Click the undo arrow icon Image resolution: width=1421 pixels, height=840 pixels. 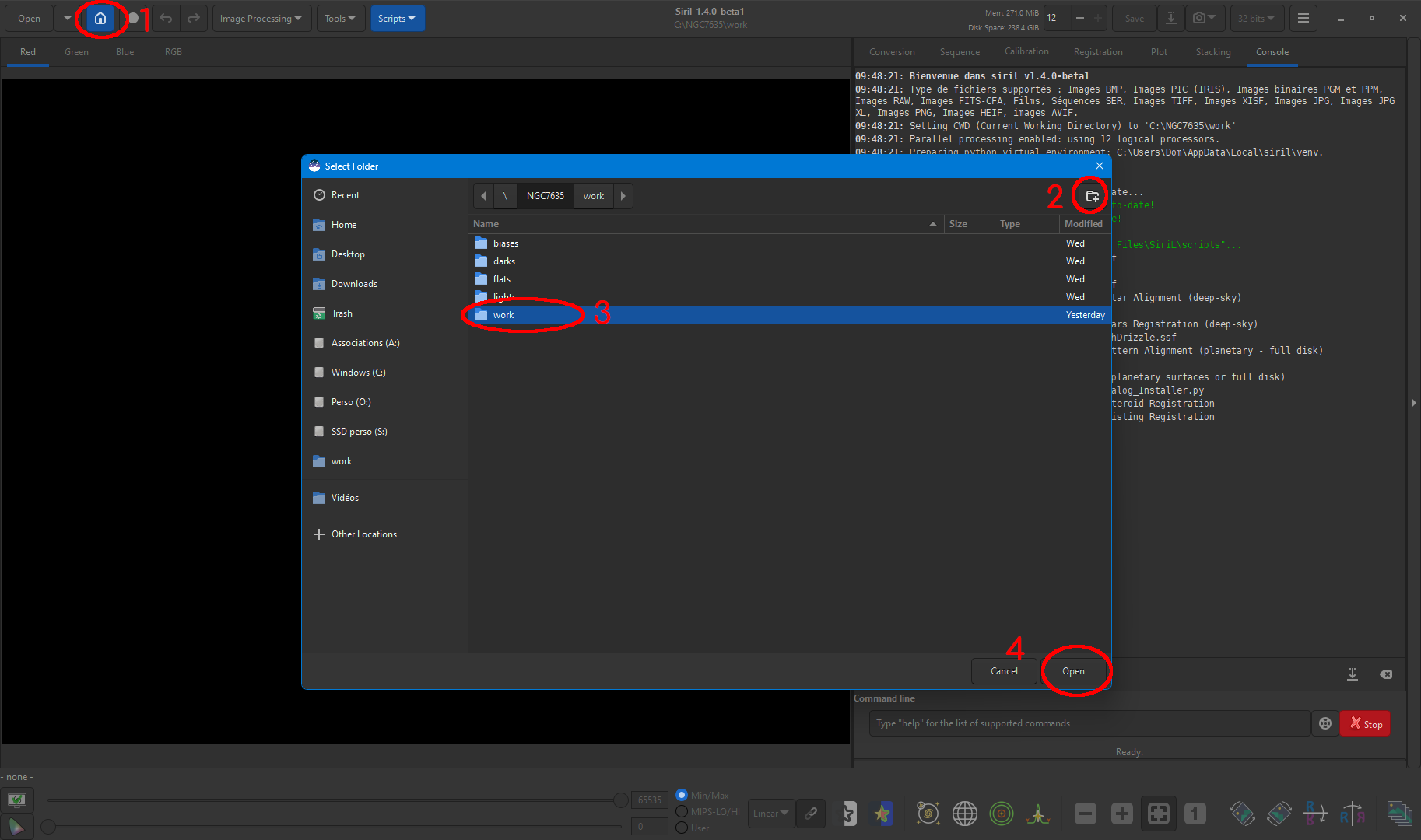[x=166, y=18]
